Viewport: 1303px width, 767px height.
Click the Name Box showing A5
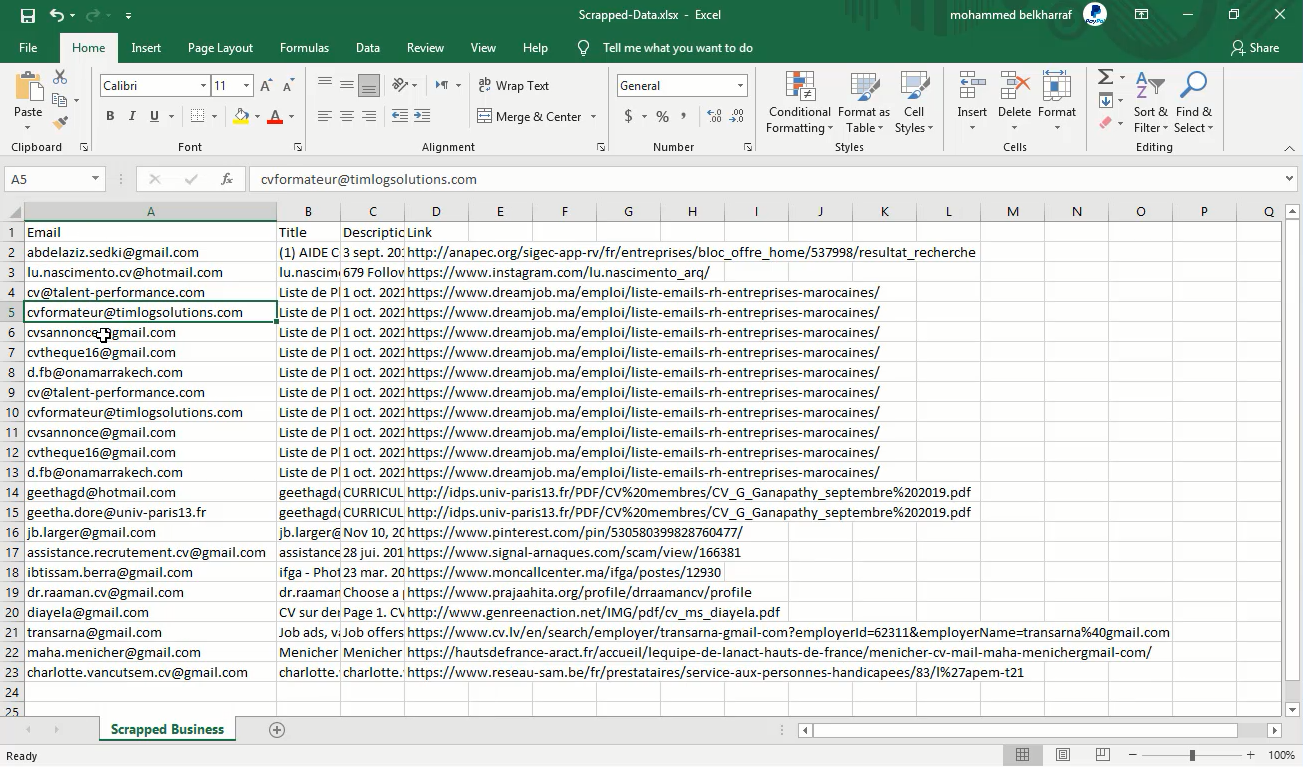(x=47, y=179)
